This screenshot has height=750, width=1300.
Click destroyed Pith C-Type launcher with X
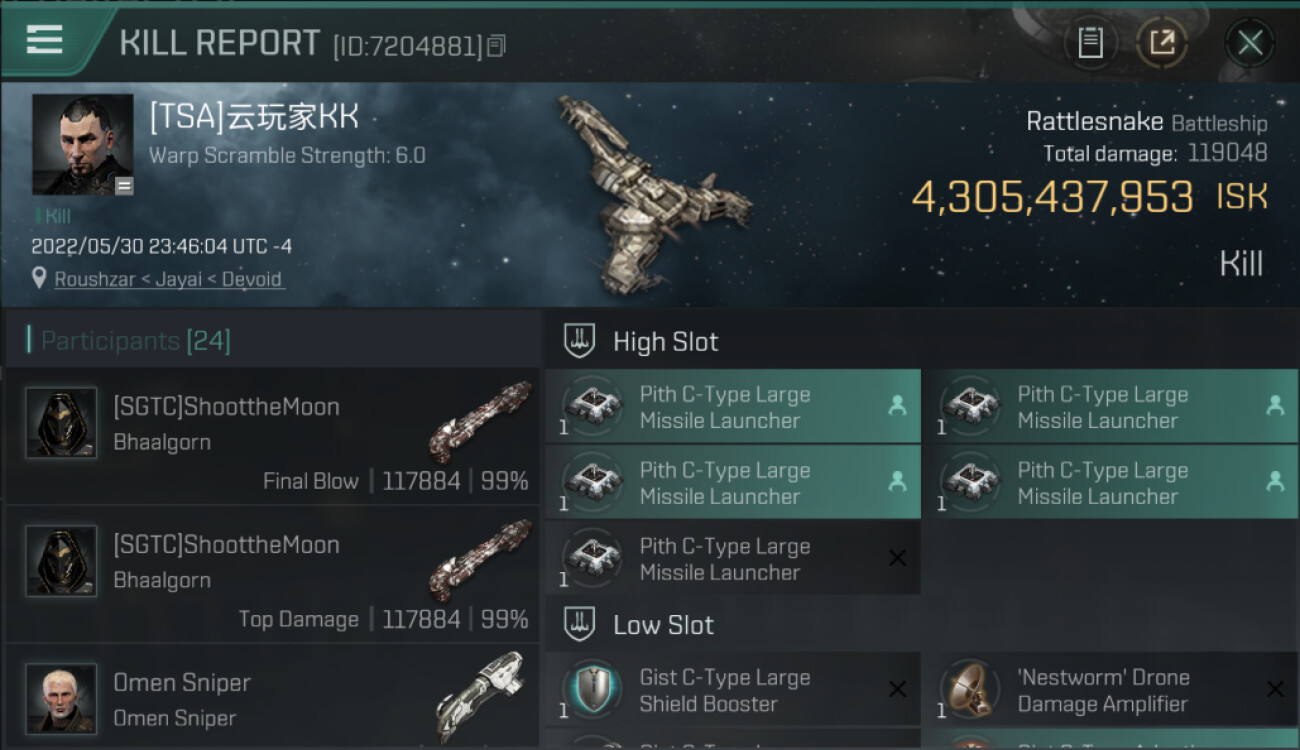[x=733, y=558]
